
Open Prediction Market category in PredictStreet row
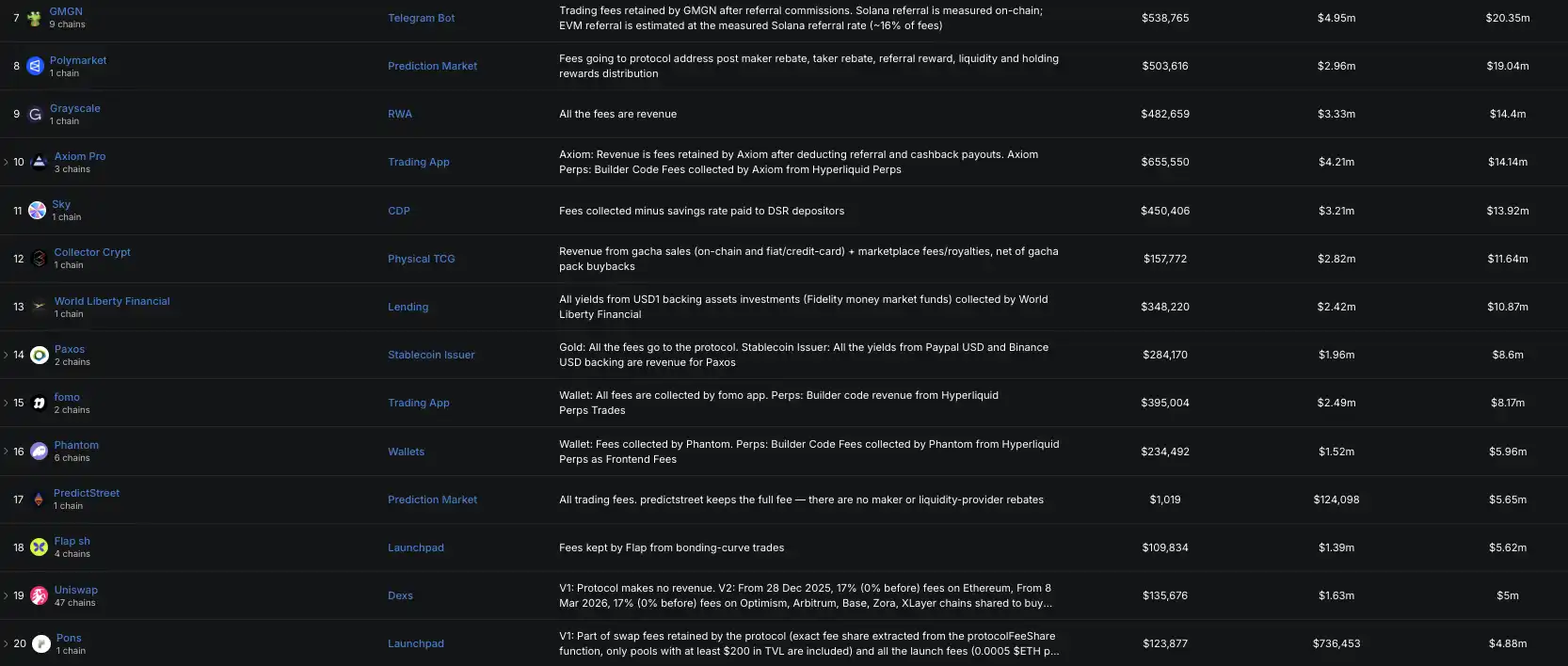pos(432,499)
